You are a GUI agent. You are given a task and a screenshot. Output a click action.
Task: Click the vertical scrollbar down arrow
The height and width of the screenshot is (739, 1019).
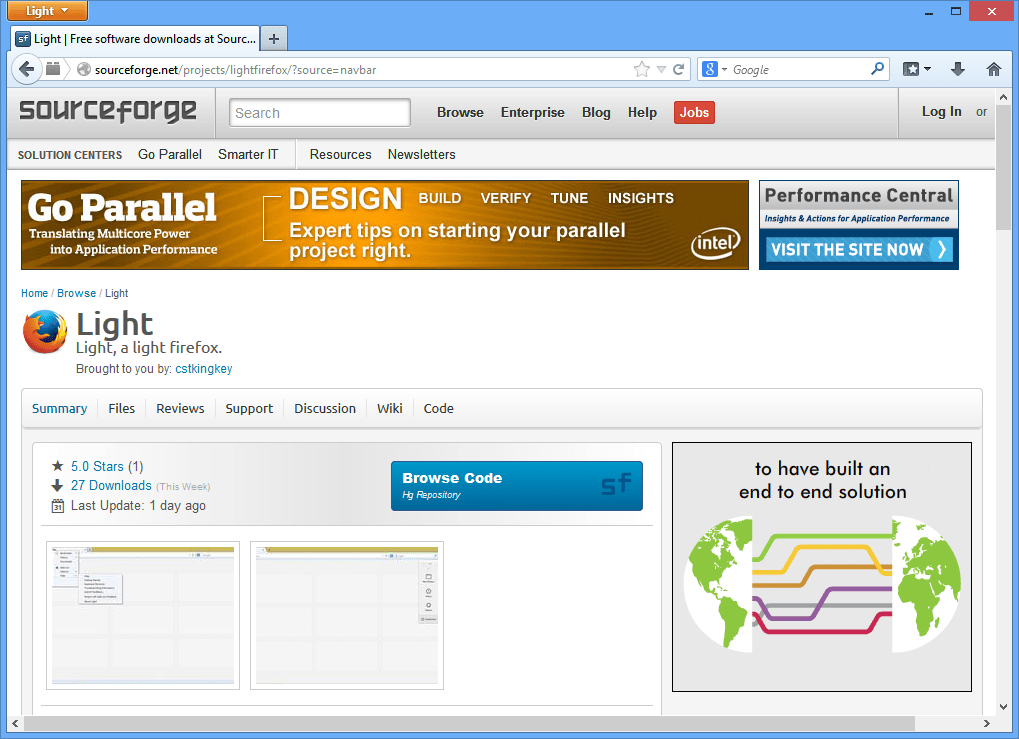click(x=1003, y=707)
